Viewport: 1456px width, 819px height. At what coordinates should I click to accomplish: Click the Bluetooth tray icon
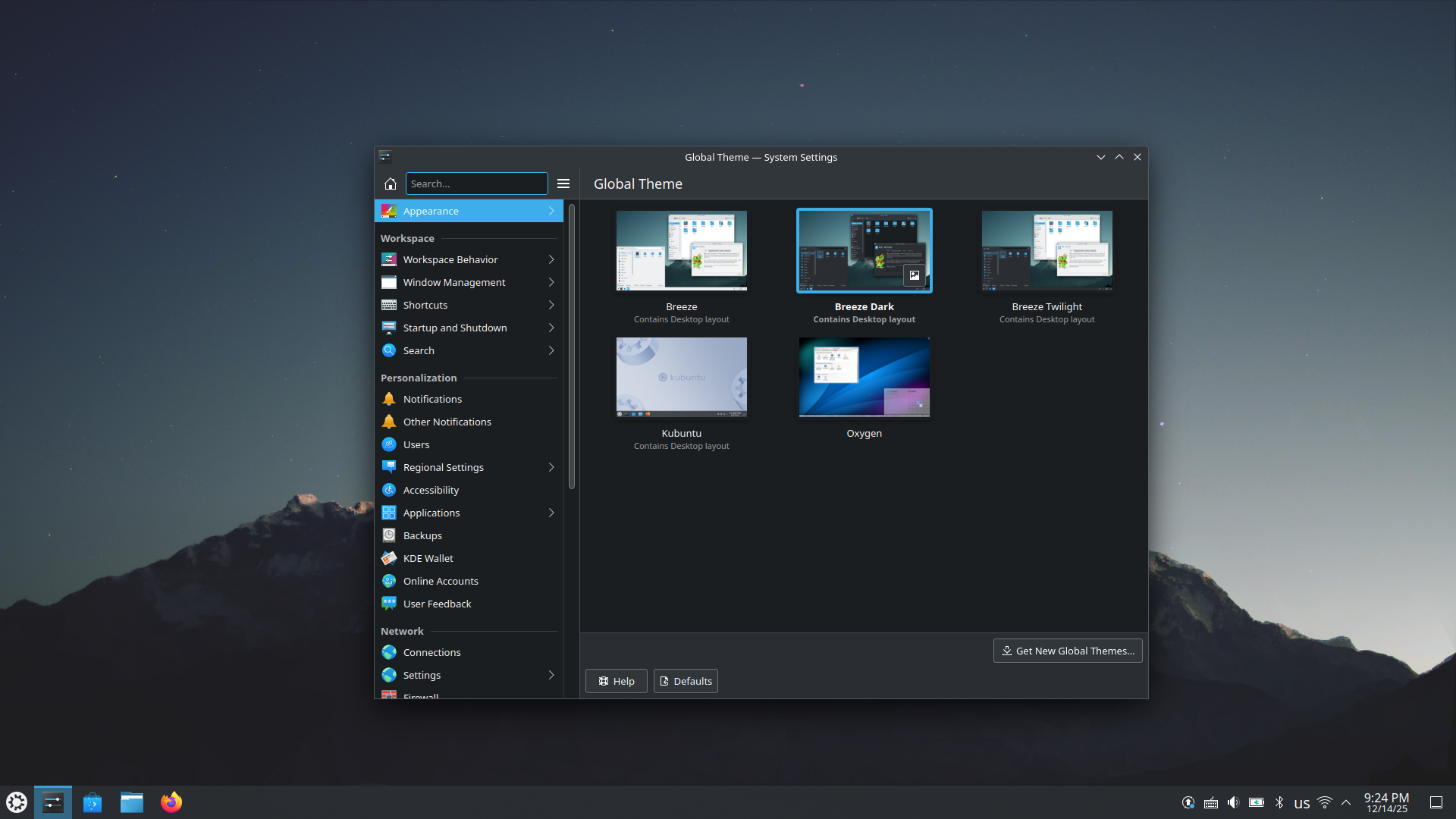(1279, 802)
